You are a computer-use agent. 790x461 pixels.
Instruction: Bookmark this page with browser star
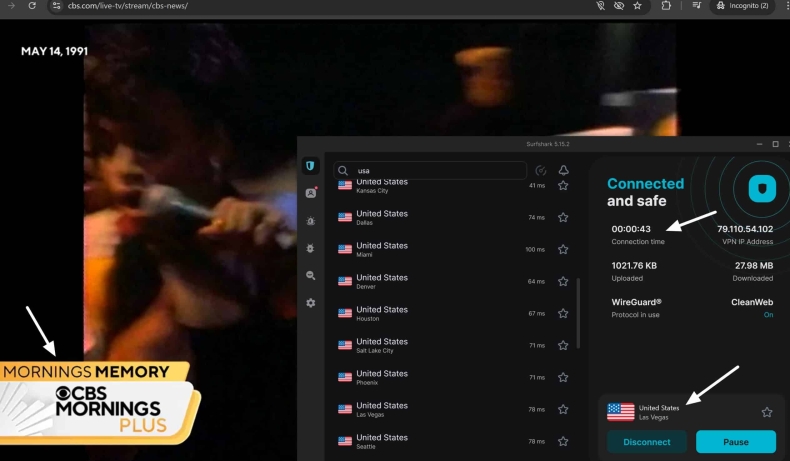click(637, 6)
